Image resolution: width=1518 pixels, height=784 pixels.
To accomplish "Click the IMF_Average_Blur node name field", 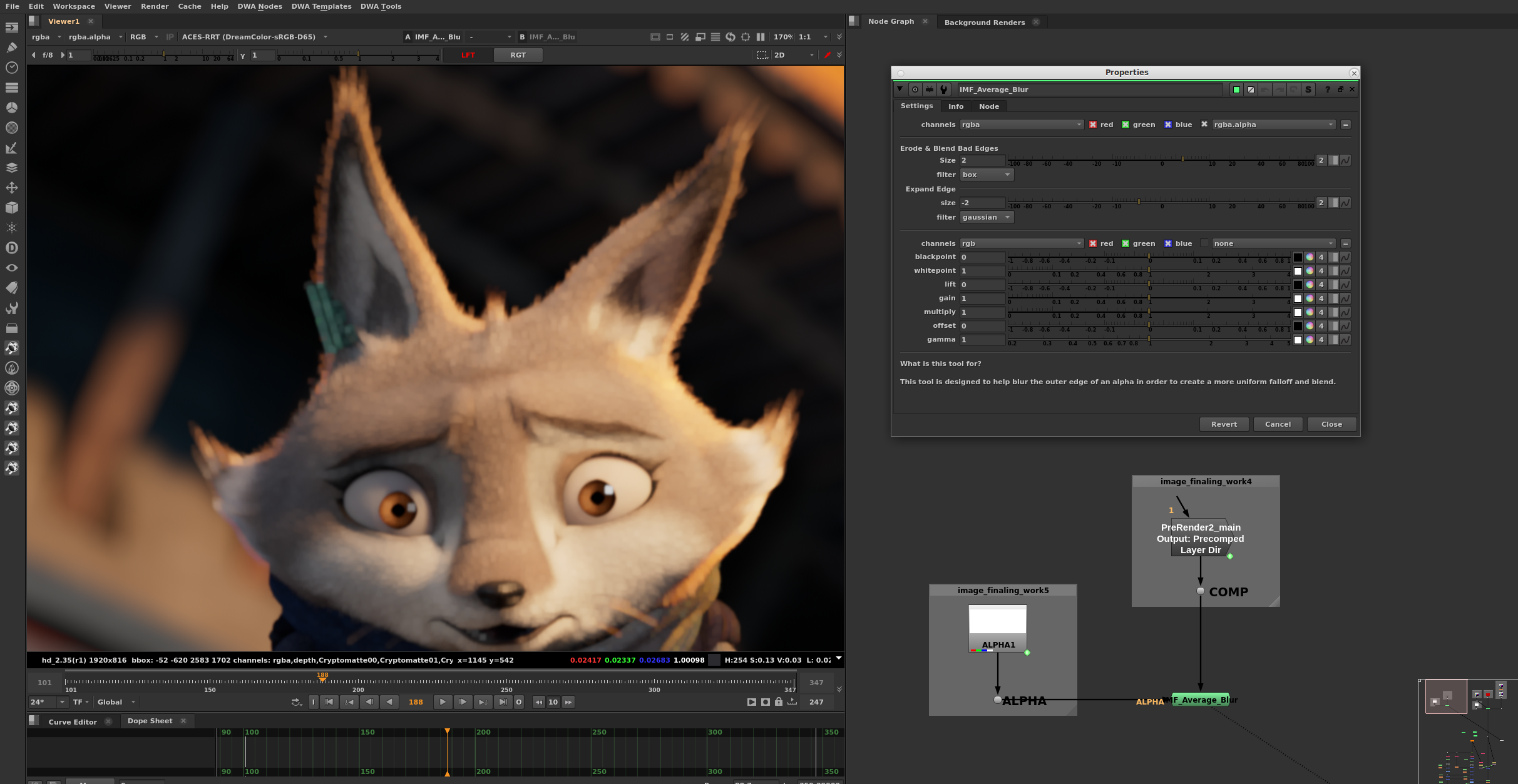I will coord(1089,89).
